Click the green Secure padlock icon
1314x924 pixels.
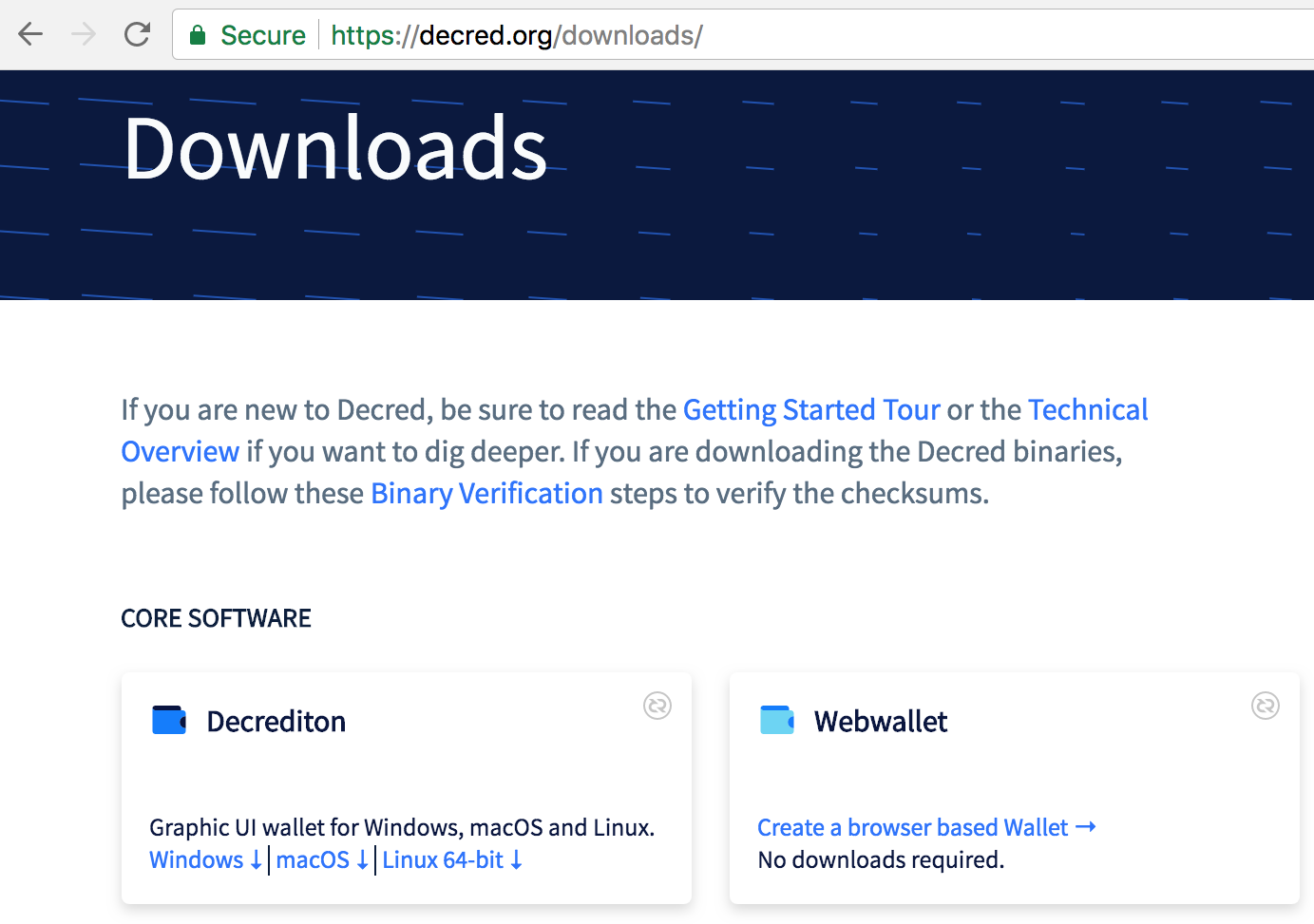point(198,35)
